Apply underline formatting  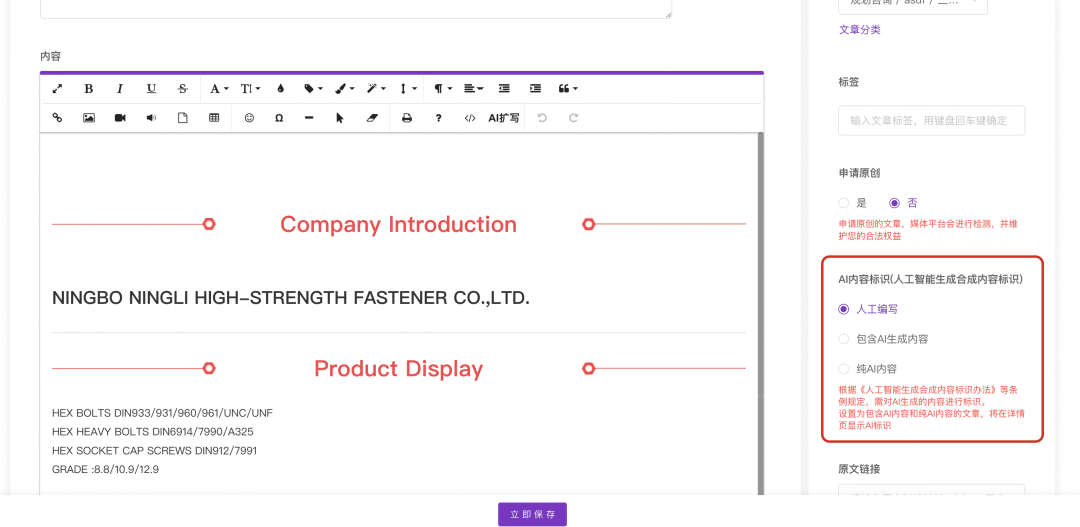click(x=152, y=89)
